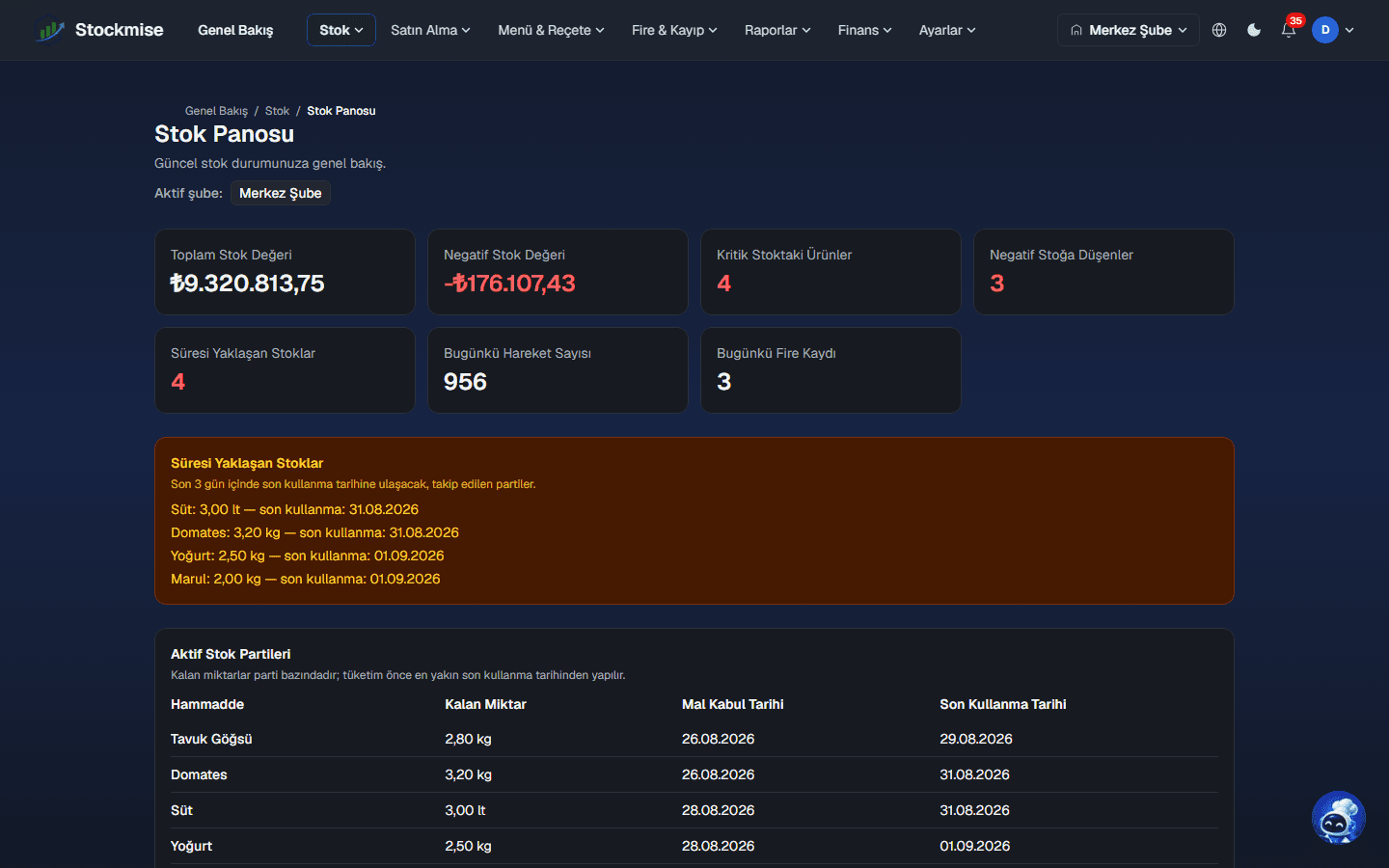Open the chef assistant chat bubble
The image size is (1389, 868).
1339,818
